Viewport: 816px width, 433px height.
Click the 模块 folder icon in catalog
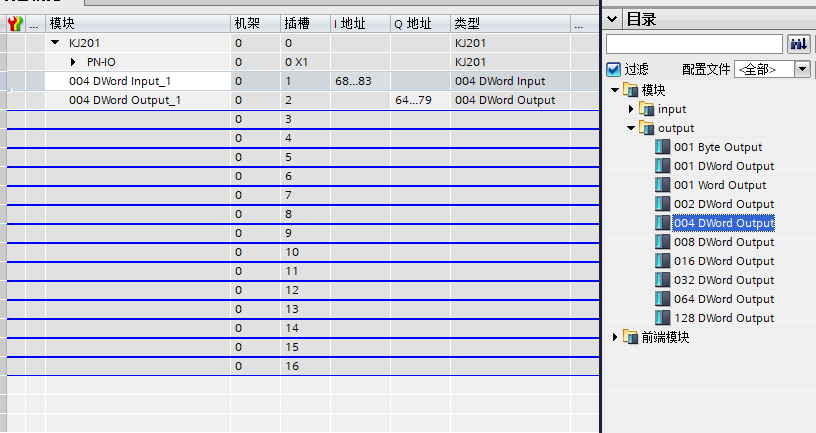coord(631,90)
